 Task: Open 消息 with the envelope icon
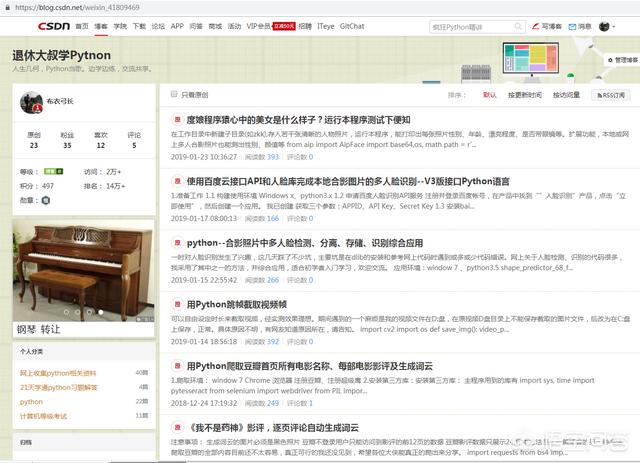pos(580,27)
